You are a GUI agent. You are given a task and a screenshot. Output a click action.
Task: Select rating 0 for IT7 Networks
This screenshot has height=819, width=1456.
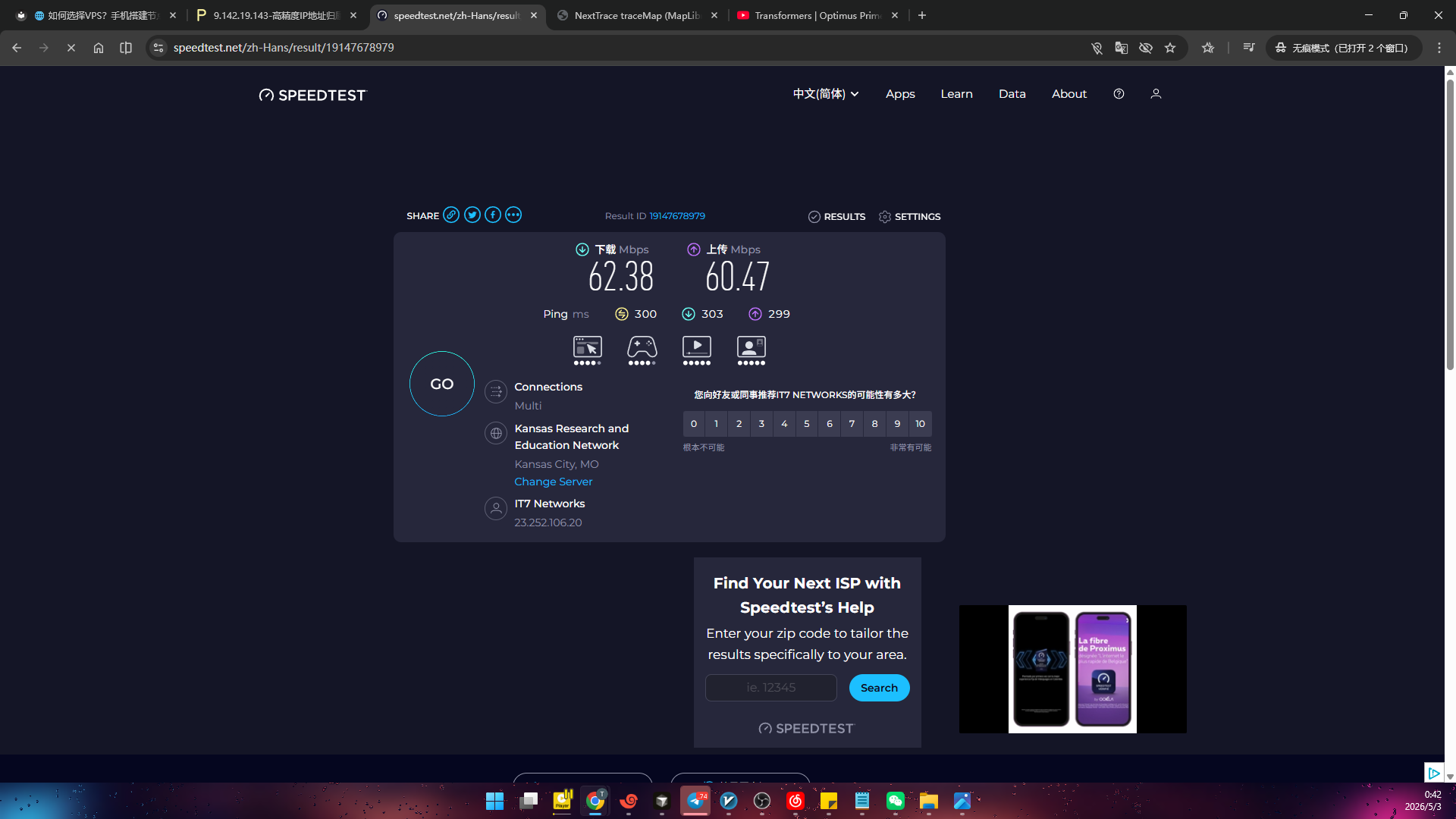coord(694,424)
